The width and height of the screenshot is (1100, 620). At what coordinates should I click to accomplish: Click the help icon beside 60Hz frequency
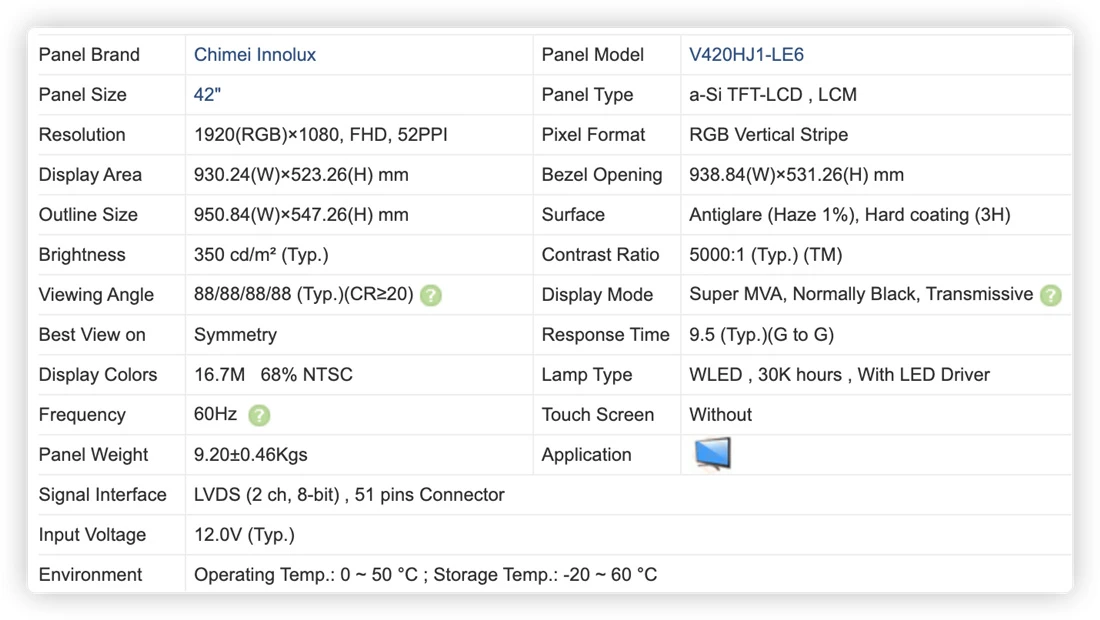pyautogui.click(x=259, y=415)
